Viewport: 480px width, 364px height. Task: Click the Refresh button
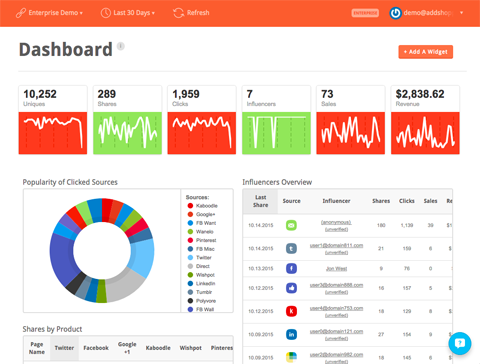191,13
